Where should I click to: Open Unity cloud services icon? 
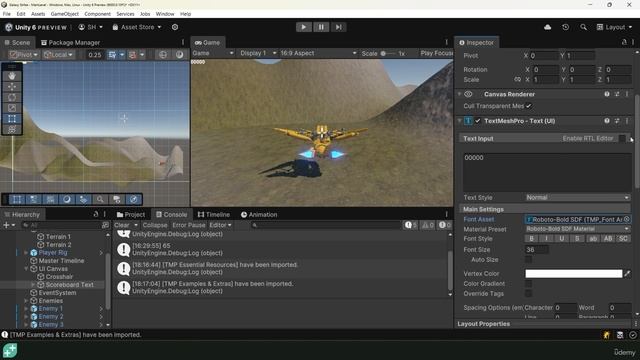tap(547, 27)
